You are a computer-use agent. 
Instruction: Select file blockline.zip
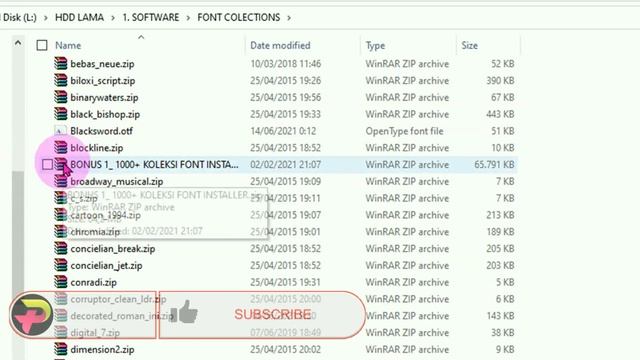coord(97,148)
